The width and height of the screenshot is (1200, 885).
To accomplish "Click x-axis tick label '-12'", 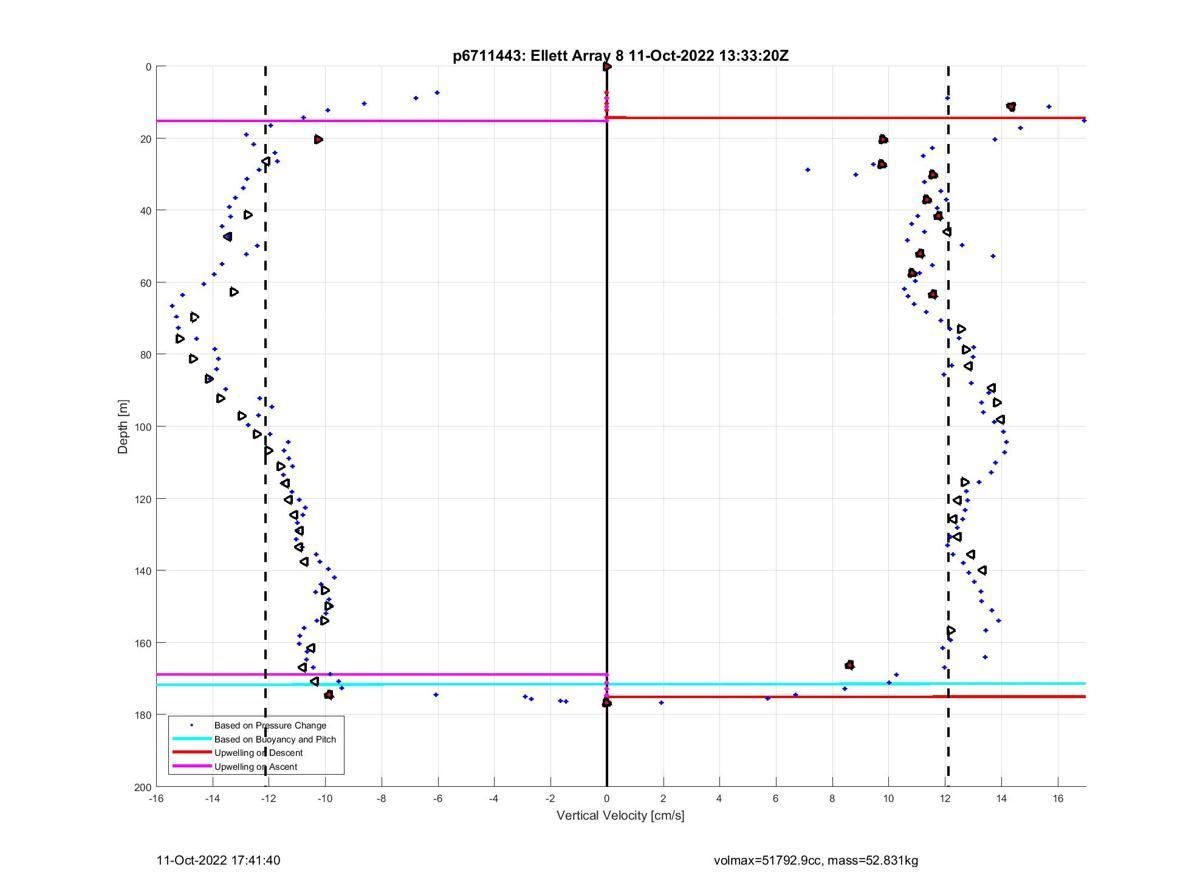I will coord(269,798).
